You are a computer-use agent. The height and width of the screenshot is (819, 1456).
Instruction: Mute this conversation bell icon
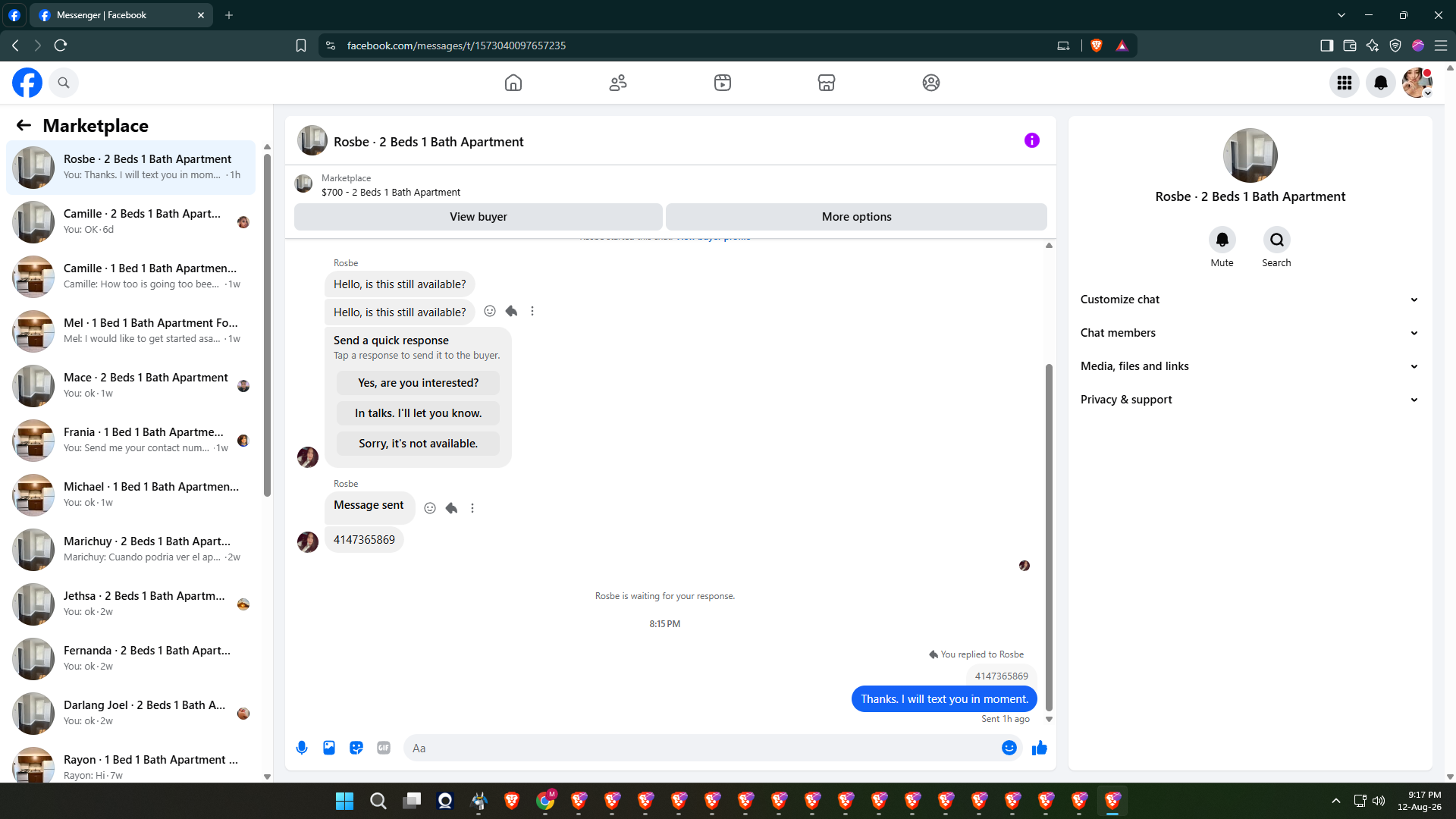pos(1222,240)
